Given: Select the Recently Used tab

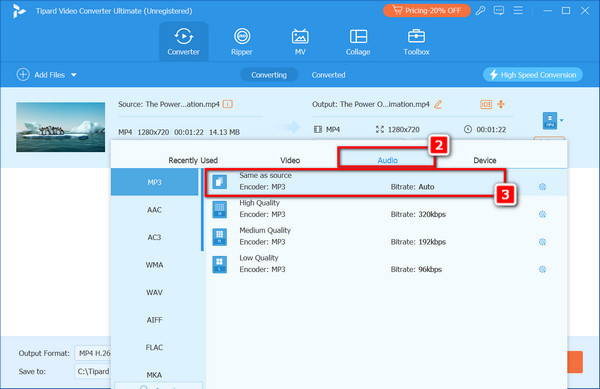Looking at the screenshot, I should (193, 160).
